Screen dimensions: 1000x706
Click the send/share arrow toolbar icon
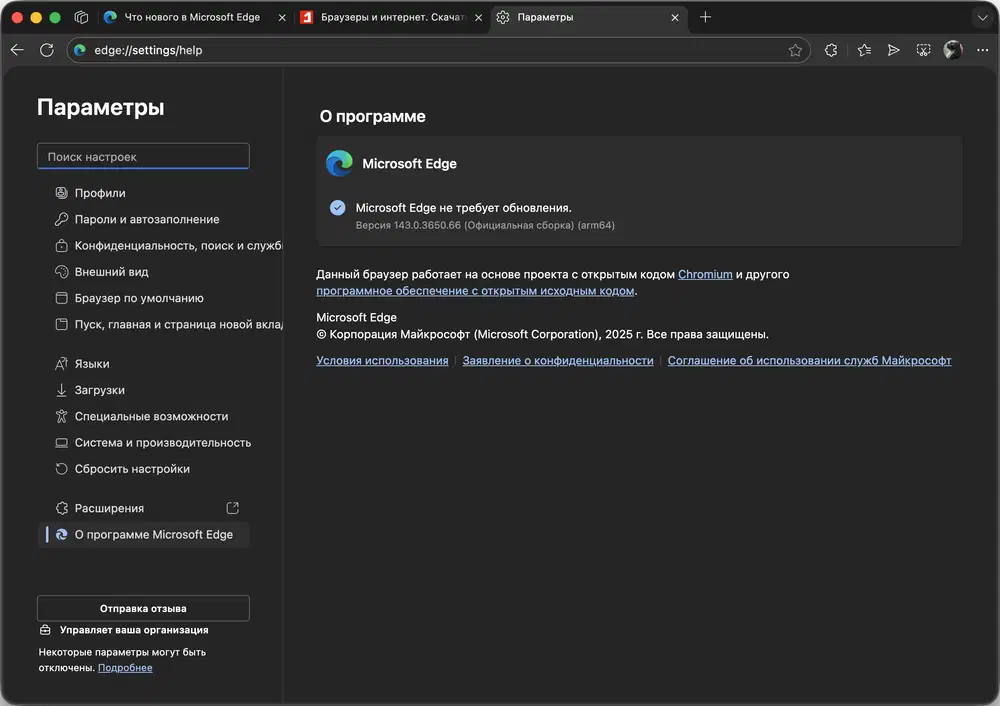pos(893,50)
